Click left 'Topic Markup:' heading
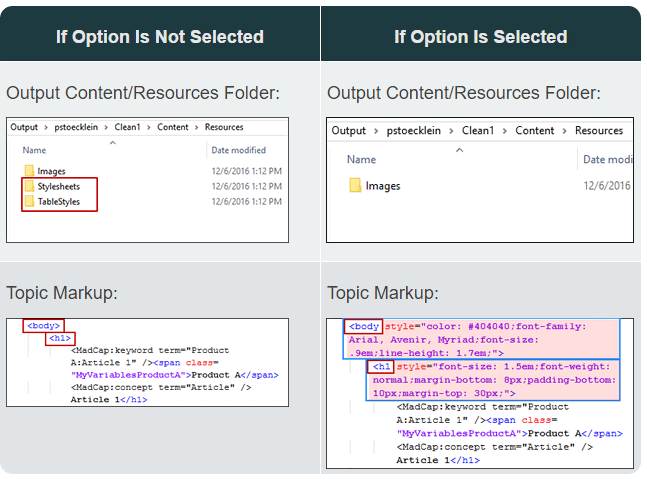647x479 pixels. (x=62, y=293)
